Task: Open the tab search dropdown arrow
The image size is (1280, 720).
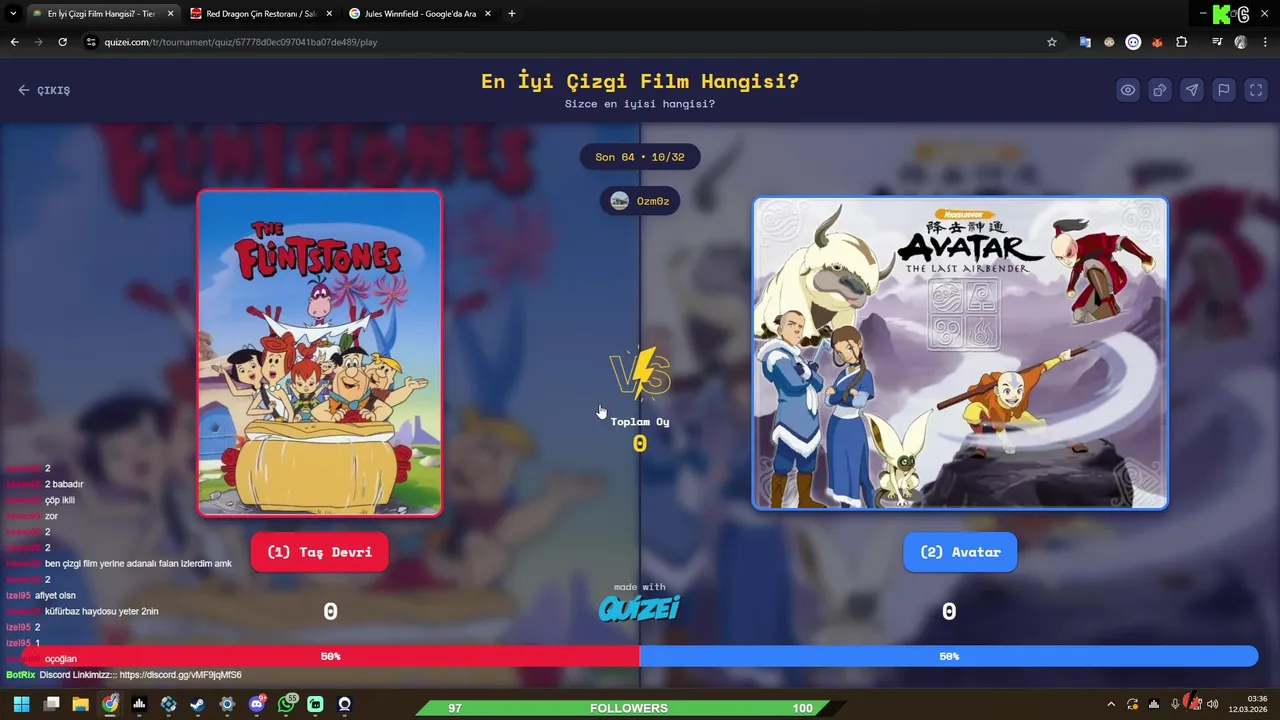Action: [x=13, y=14]
